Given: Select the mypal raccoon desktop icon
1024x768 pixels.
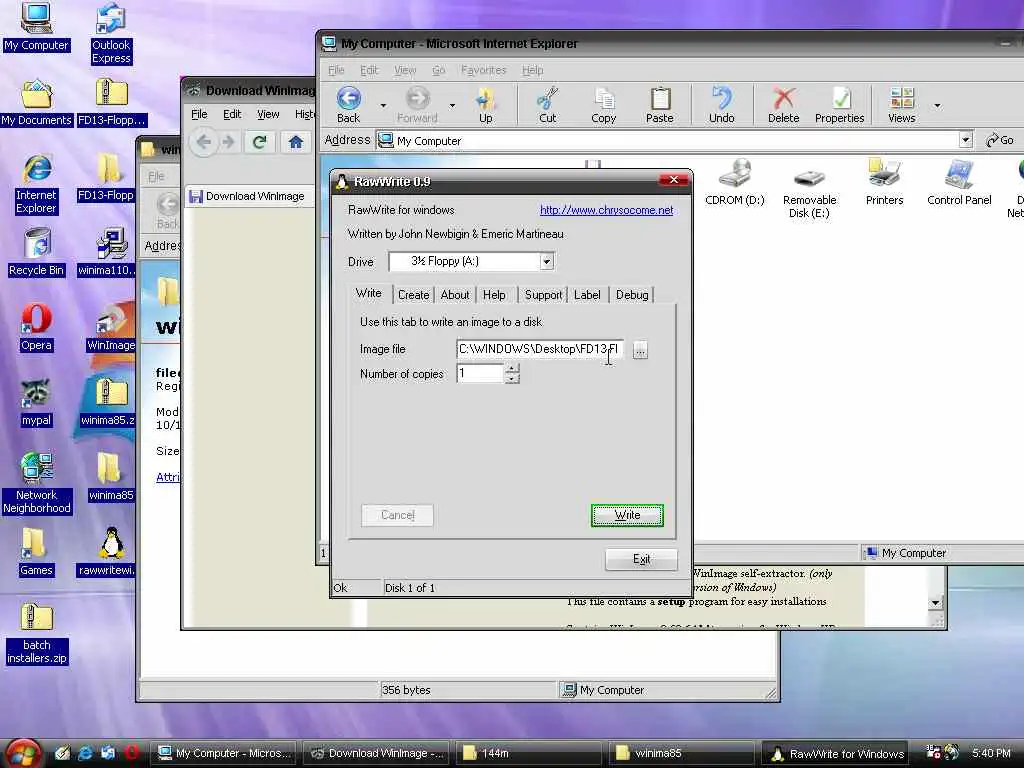Looking at the screenshot, I should point(36,403).
